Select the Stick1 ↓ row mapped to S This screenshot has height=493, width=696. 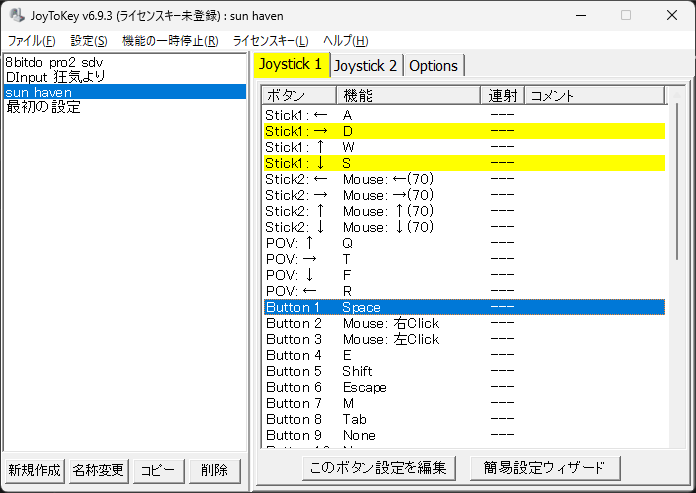point(464,163)
